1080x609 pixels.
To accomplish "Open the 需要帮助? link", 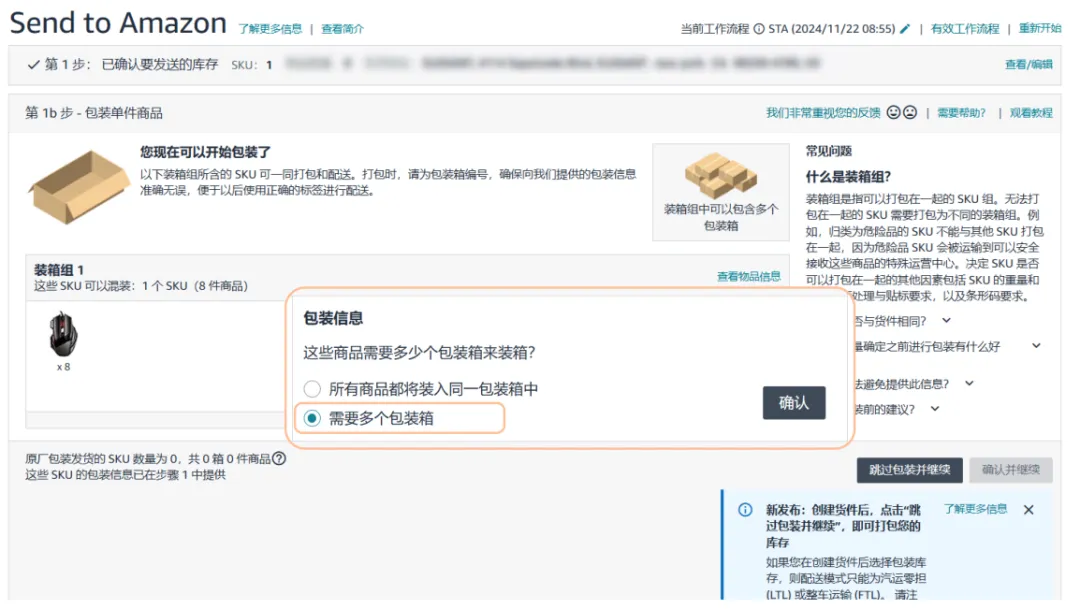I will point(961,113).
